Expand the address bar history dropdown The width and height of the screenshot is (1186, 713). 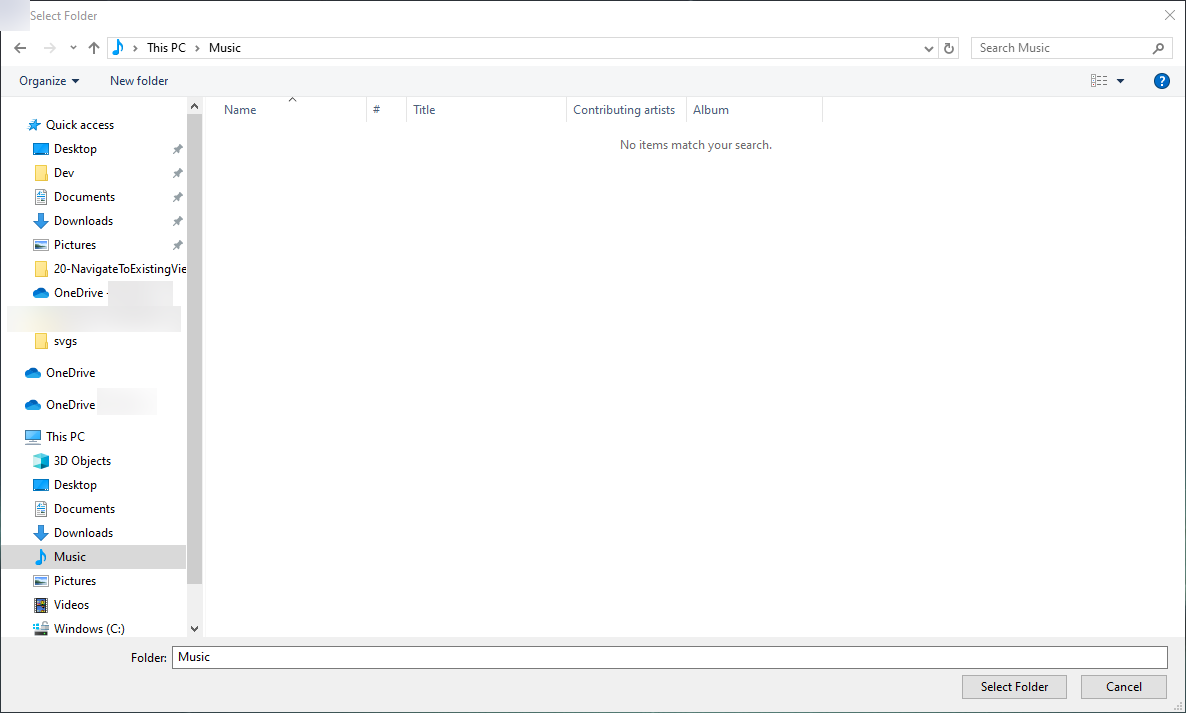[x=928, y=47]
